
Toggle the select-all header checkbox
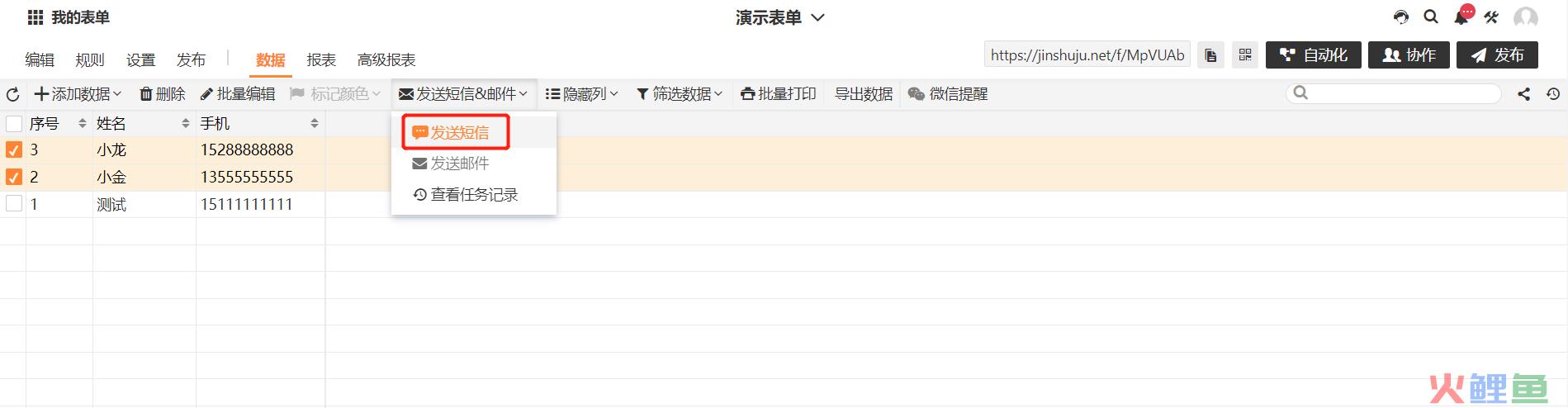click(14, 124)
